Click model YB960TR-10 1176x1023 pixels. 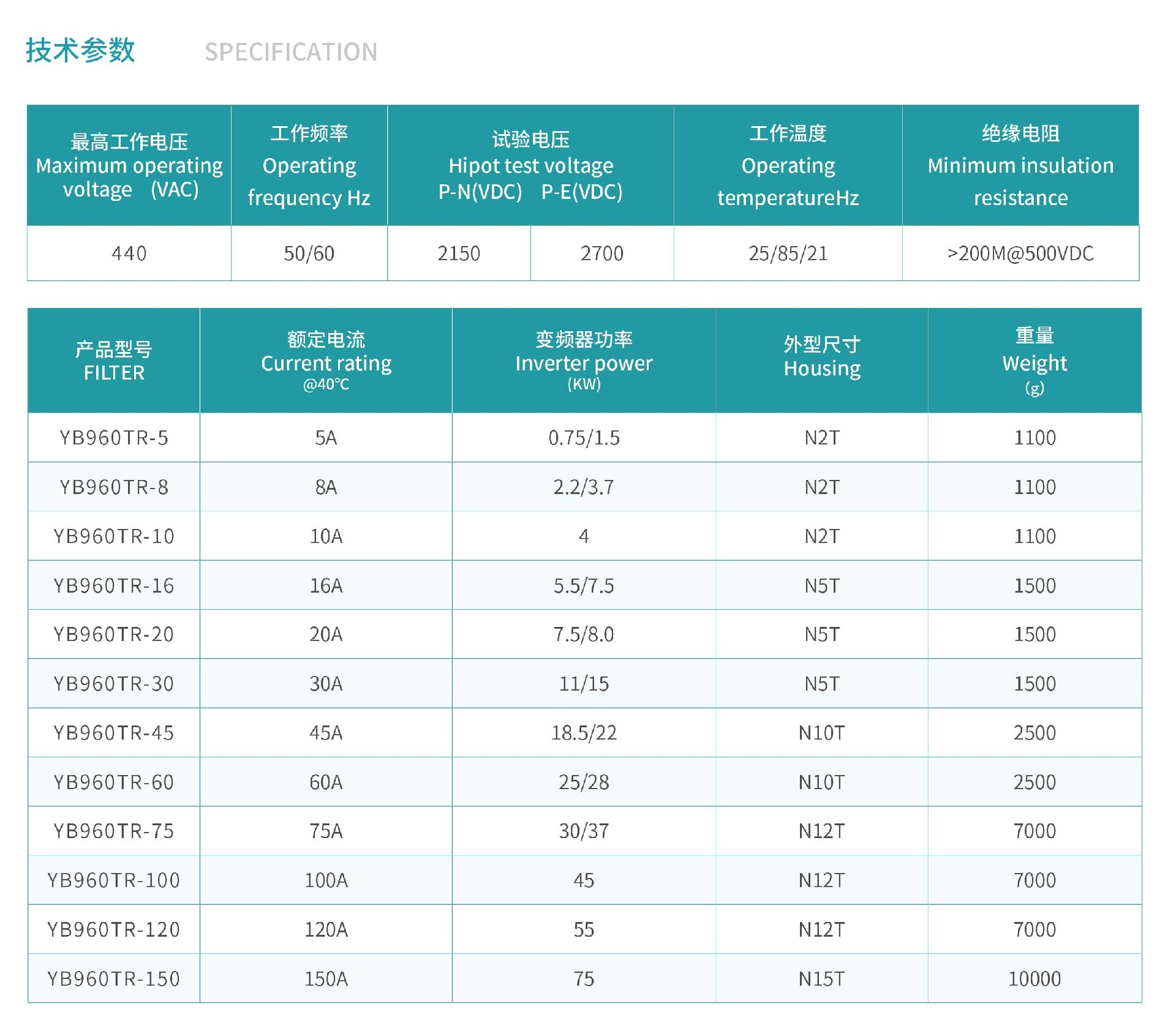pos(114,536)
